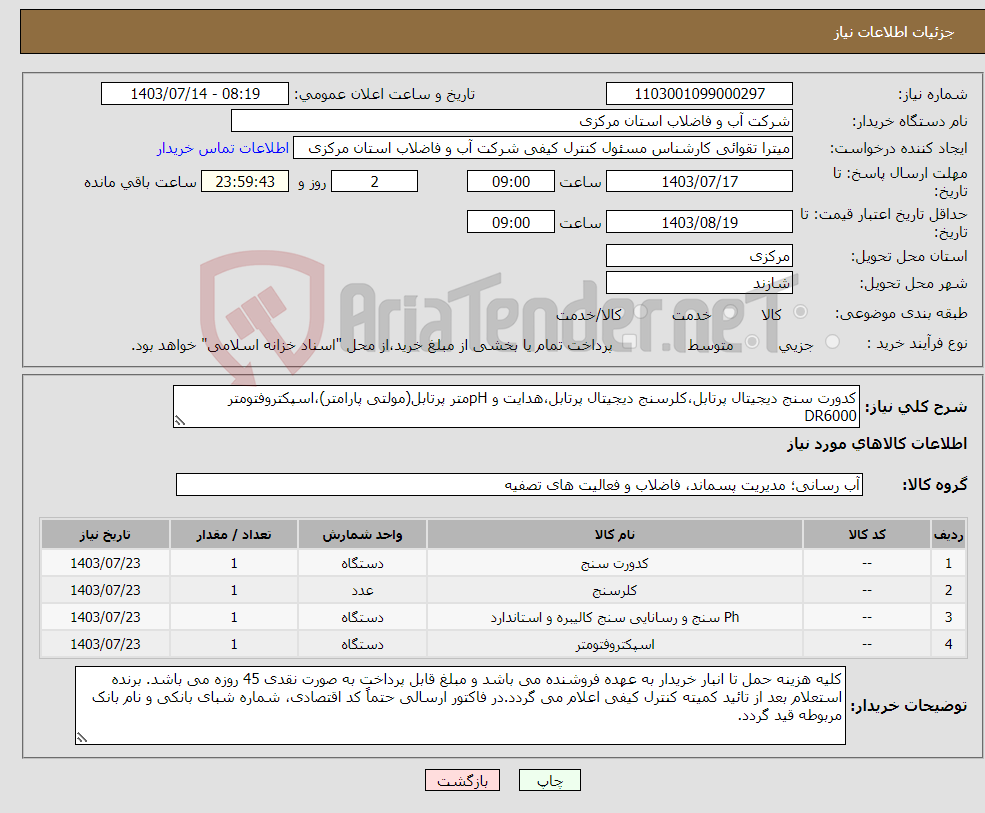Click the کد کالا column header
The width and height of the screenshot is (985, 813).
click(867, 535)
